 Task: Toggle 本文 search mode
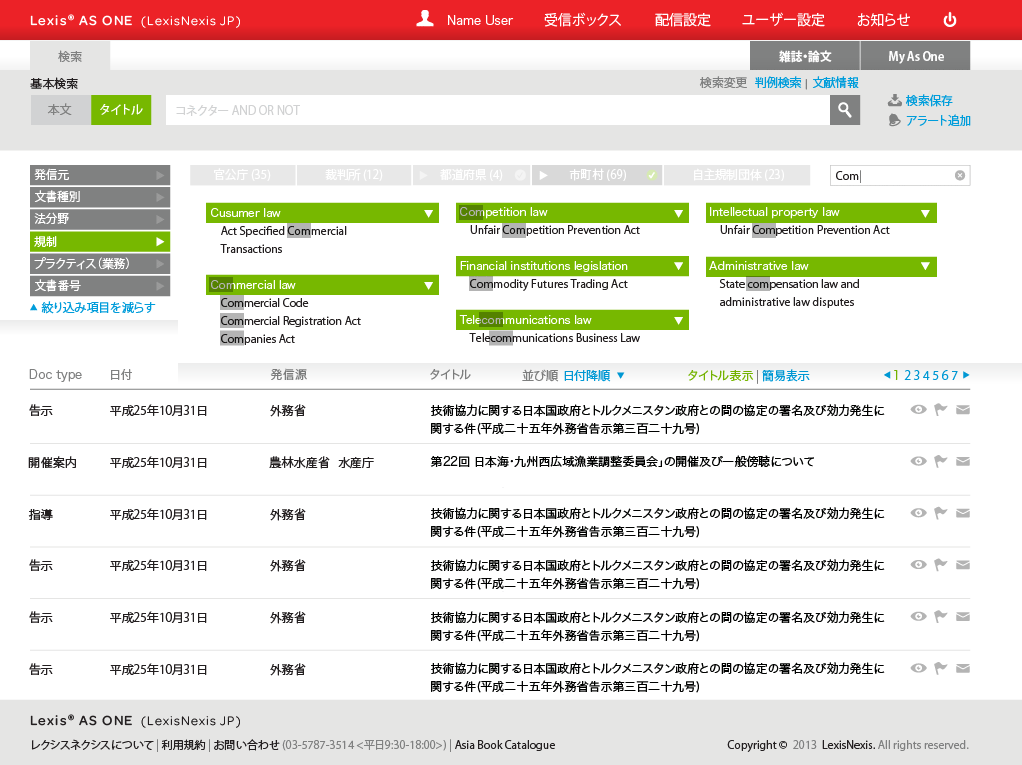(x=60, y=110)
